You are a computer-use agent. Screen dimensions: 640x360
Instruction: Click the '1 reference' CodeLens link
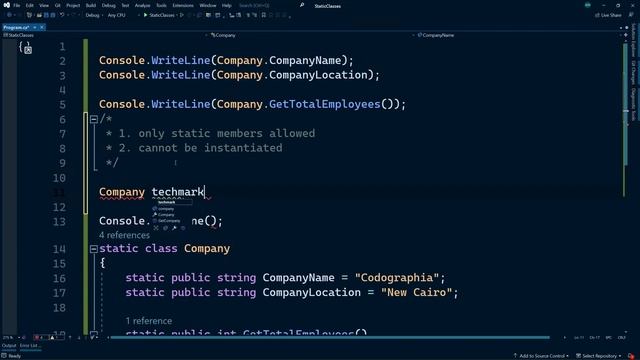point(149,321)
